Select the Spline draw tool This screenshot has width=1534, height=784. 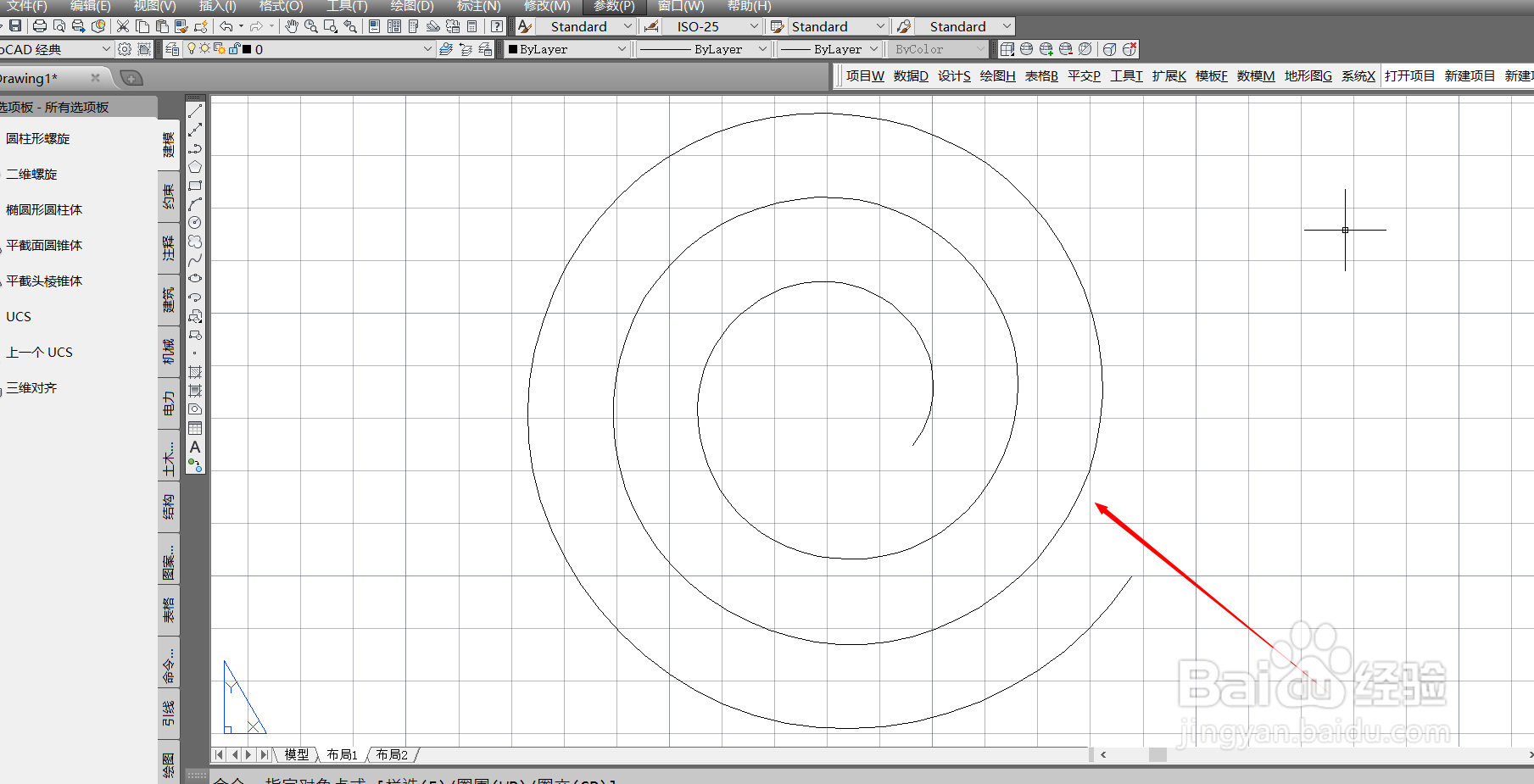[x=195, y=260]
